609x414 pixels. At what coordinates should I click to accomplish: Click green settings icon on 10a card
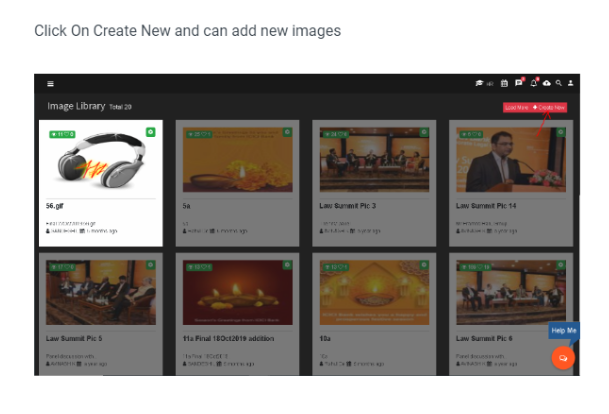pos(424,265)
